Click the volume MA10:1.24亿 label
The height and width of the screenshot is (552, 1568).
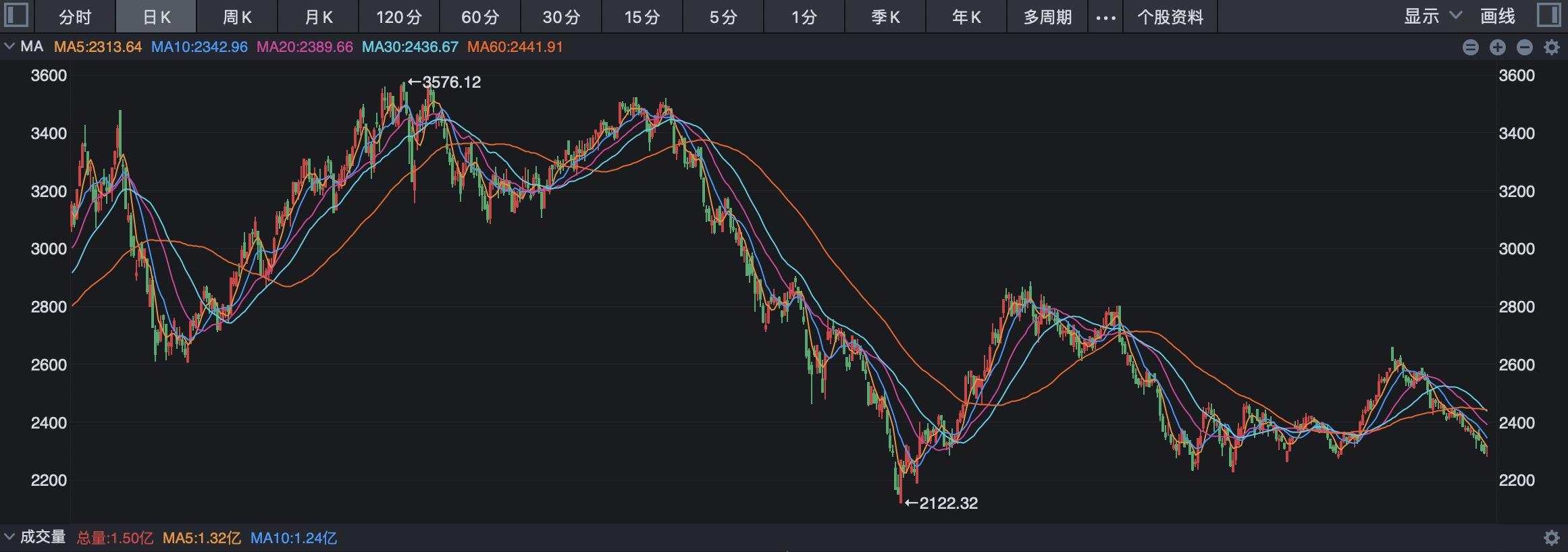click(x=294, y=538)
